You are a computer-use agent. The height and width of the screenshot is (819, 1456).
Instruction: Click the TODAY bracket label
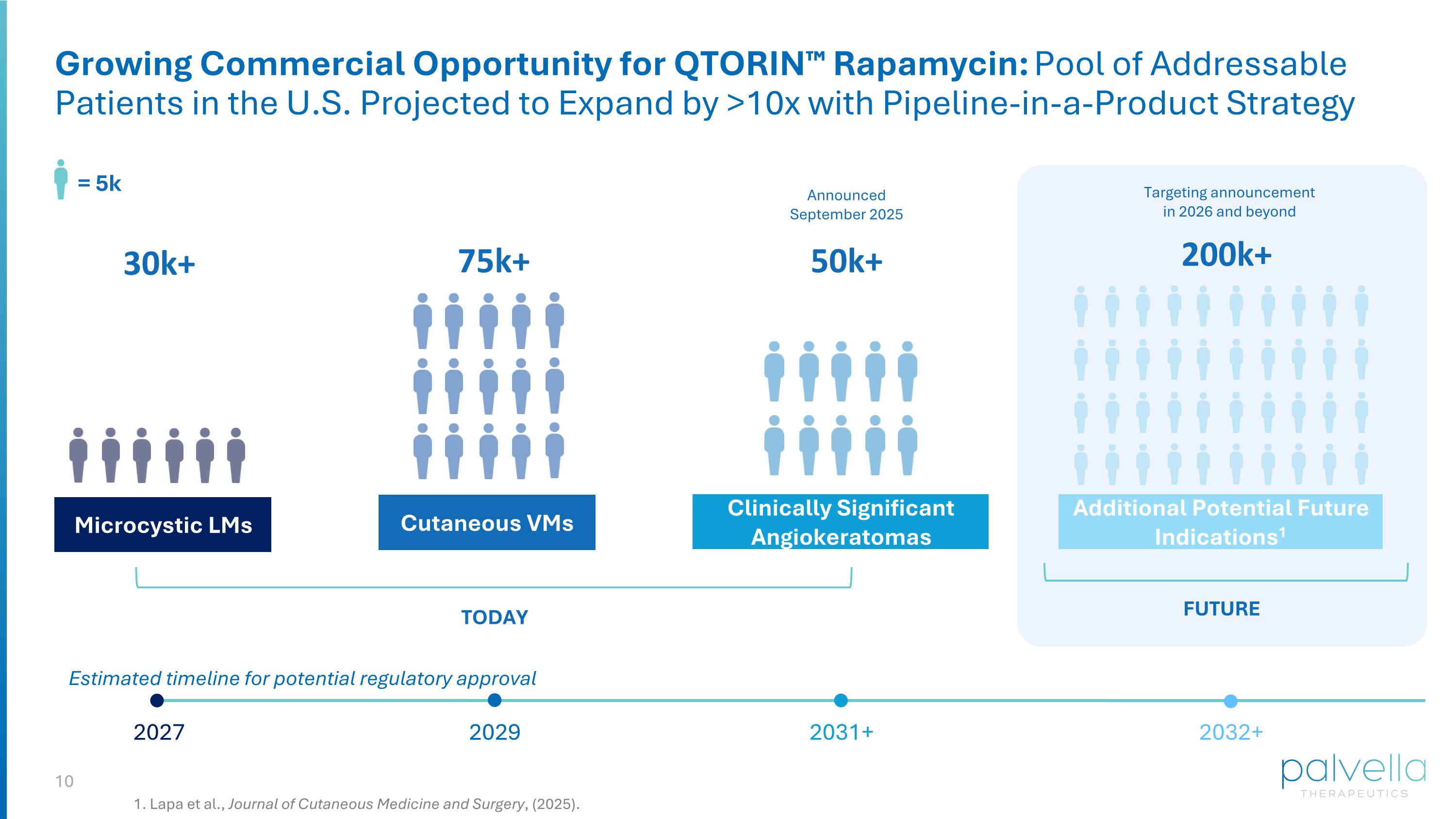pyautogui.click(x=495, y=617)
